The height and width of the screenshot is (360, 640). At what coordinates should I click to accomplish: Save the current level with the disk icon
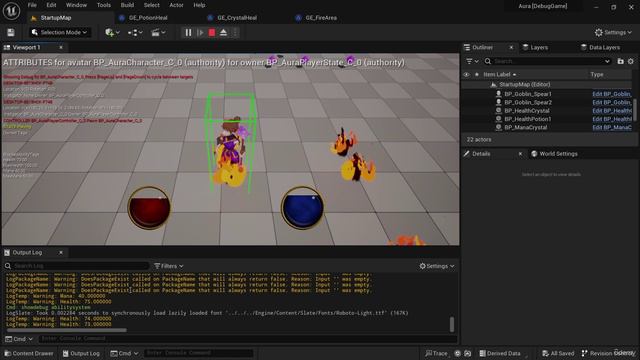(11, 33)
